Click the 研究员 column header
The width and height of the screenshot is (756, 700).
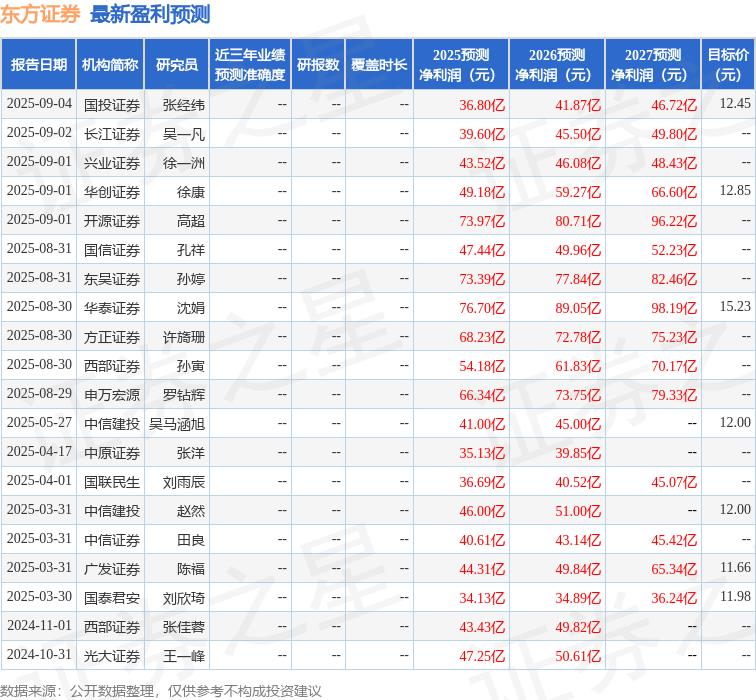(x=177, y=65)
